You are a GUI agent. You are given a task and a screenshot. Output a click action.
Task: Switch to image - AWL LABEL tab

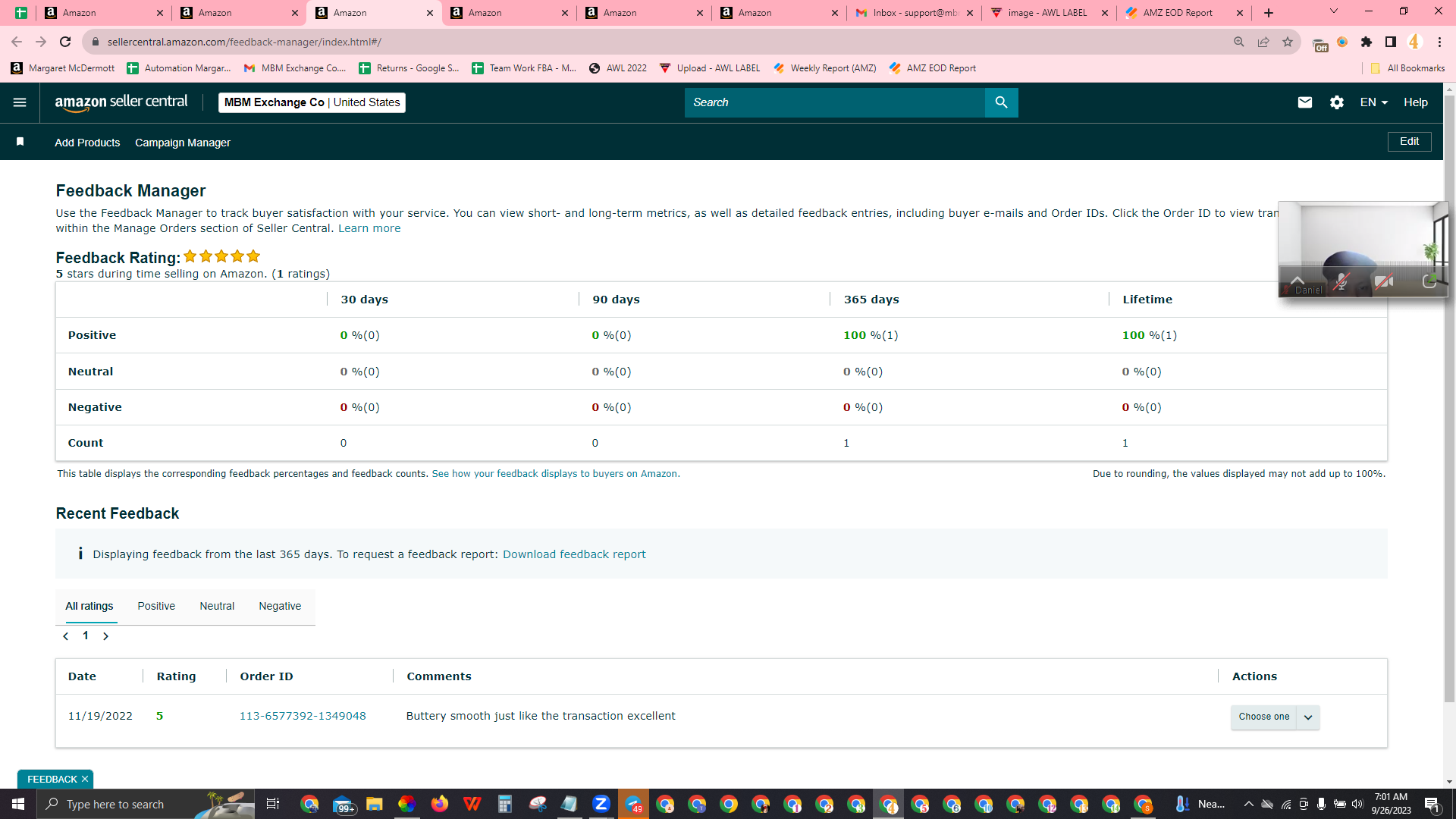coord(1048,13)
